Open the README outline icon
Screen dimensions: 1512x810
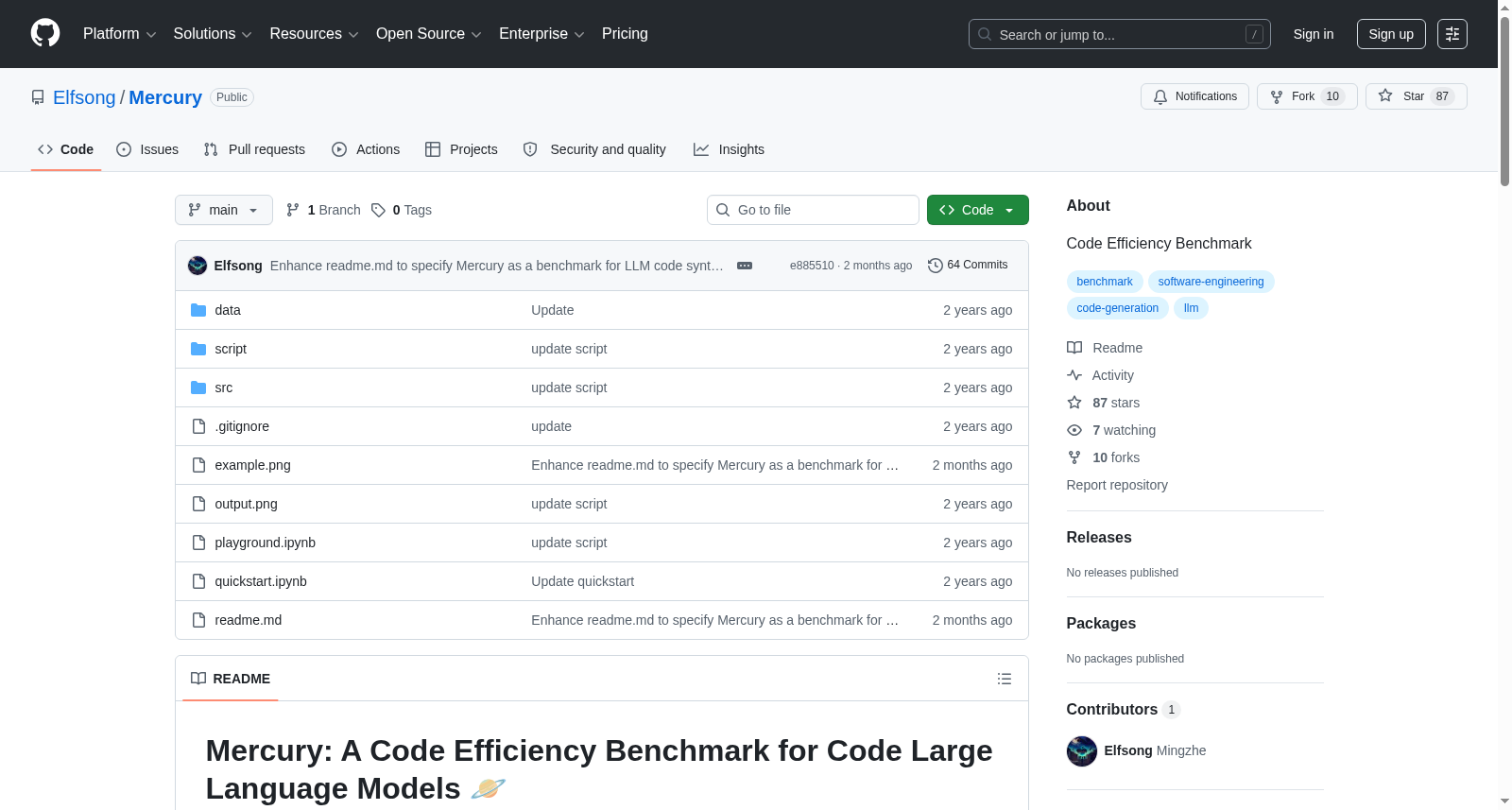point(1005,679)
